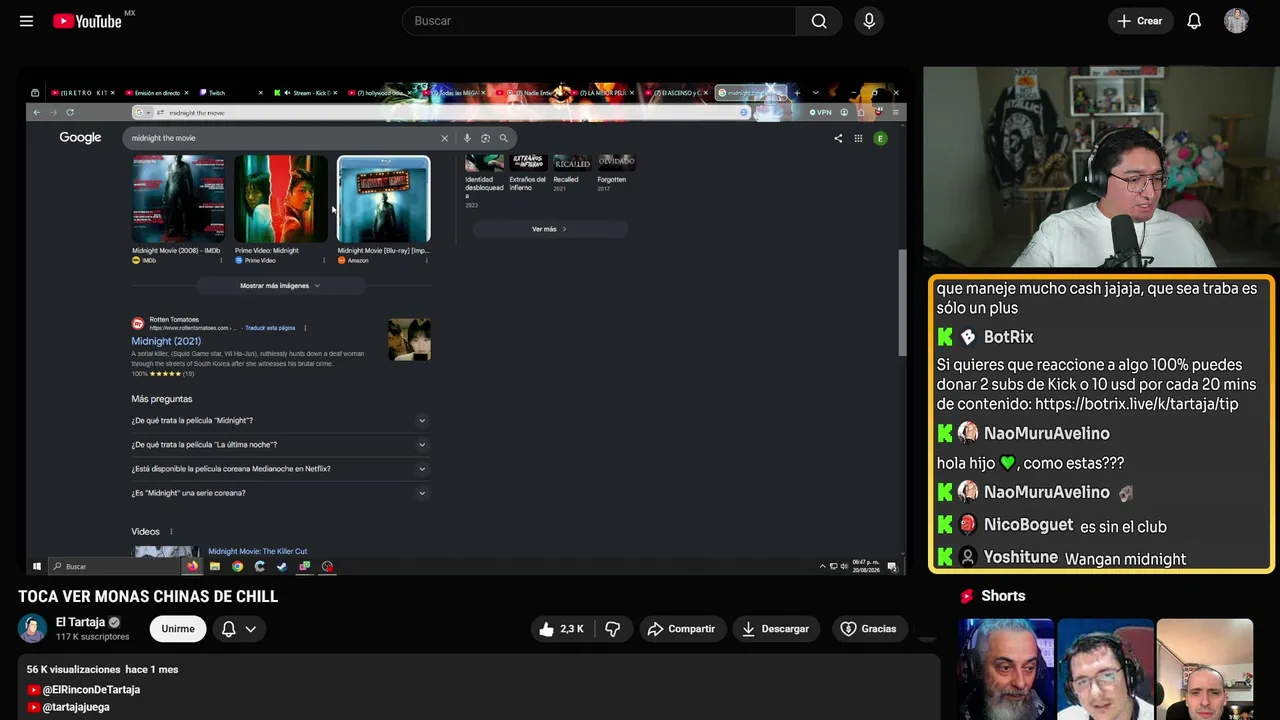
Task: Expand 'Mostrar más imágenes'
Action: (x=280, y=286)
